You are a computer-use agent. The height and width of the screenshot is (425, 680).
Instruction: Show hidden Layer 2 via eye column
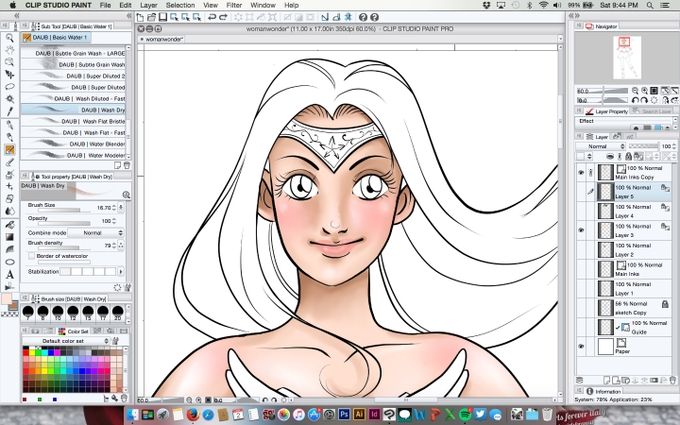click(581, 250)
